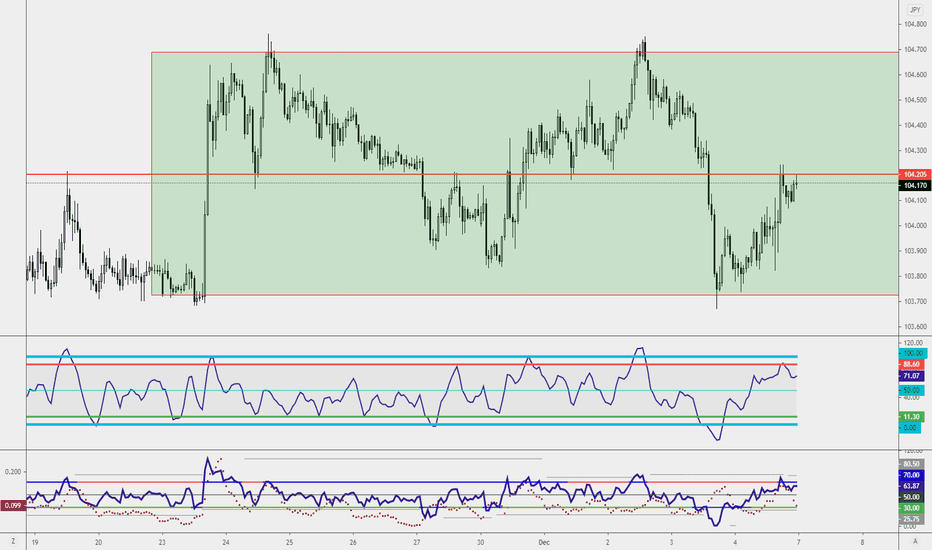Click the green 30.00 level label
Image resolution: width=932 pixels, height=550 pixels.
911,508
